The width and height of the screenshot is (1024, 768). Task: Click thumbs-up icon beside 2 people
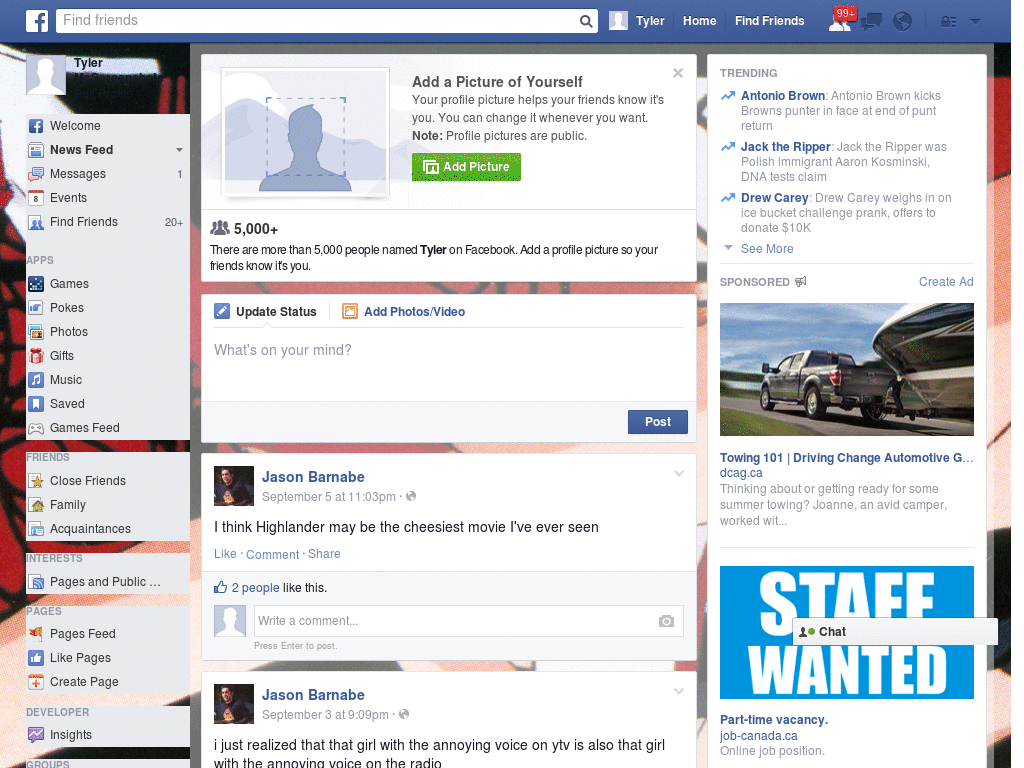[x=221, y=587]
